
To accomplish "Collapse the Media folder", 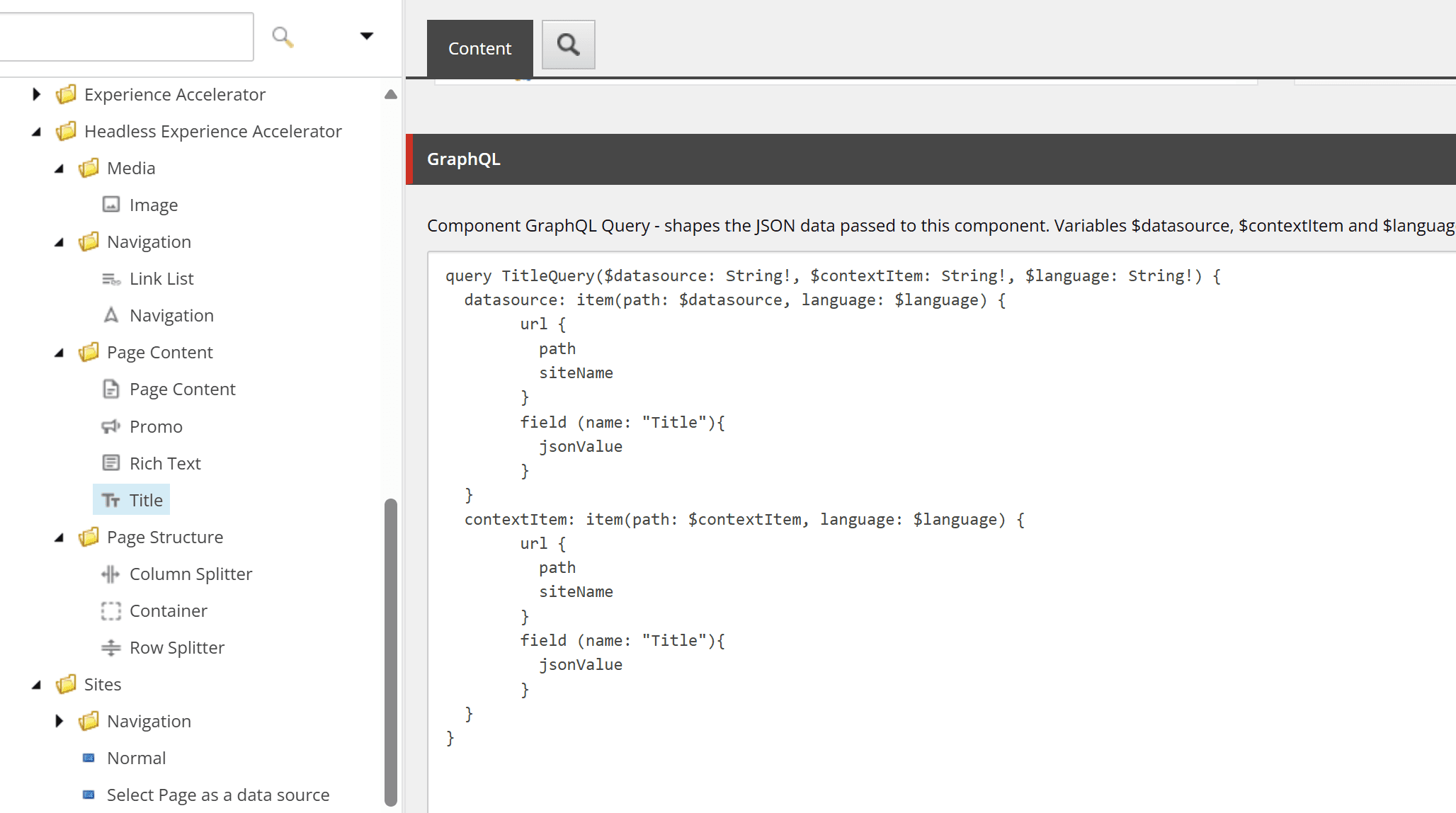I will [59, 169].
